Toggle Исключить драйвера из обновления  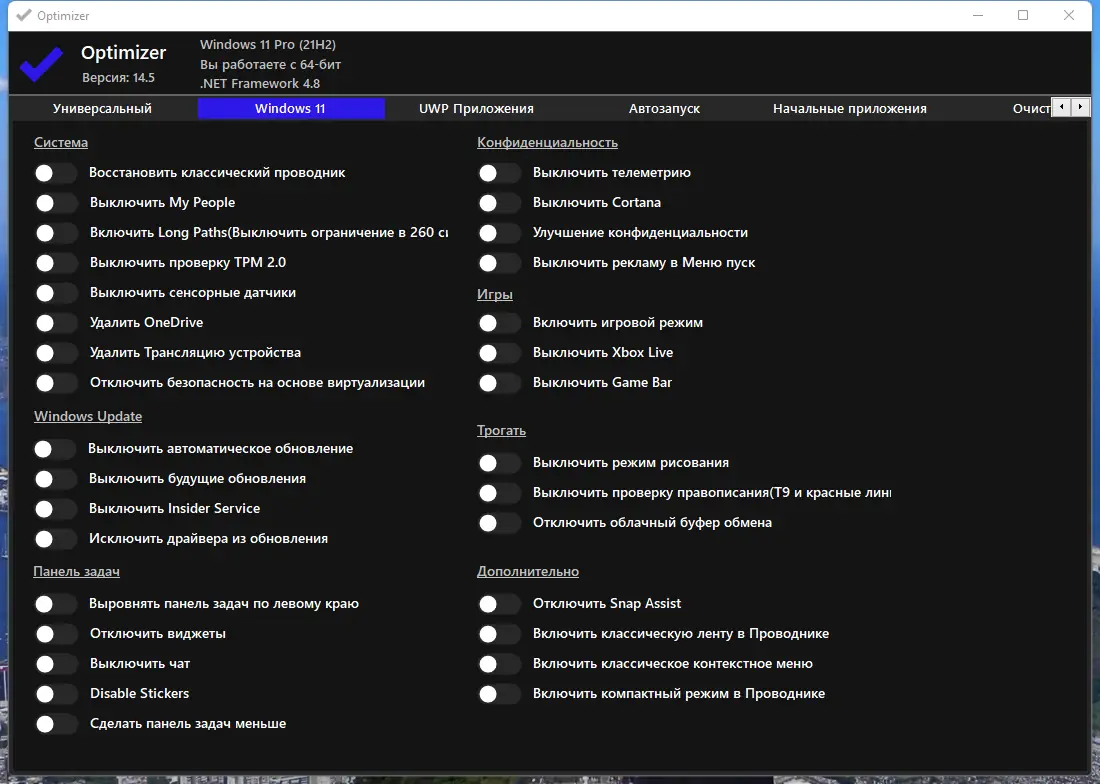pos(56,539)
